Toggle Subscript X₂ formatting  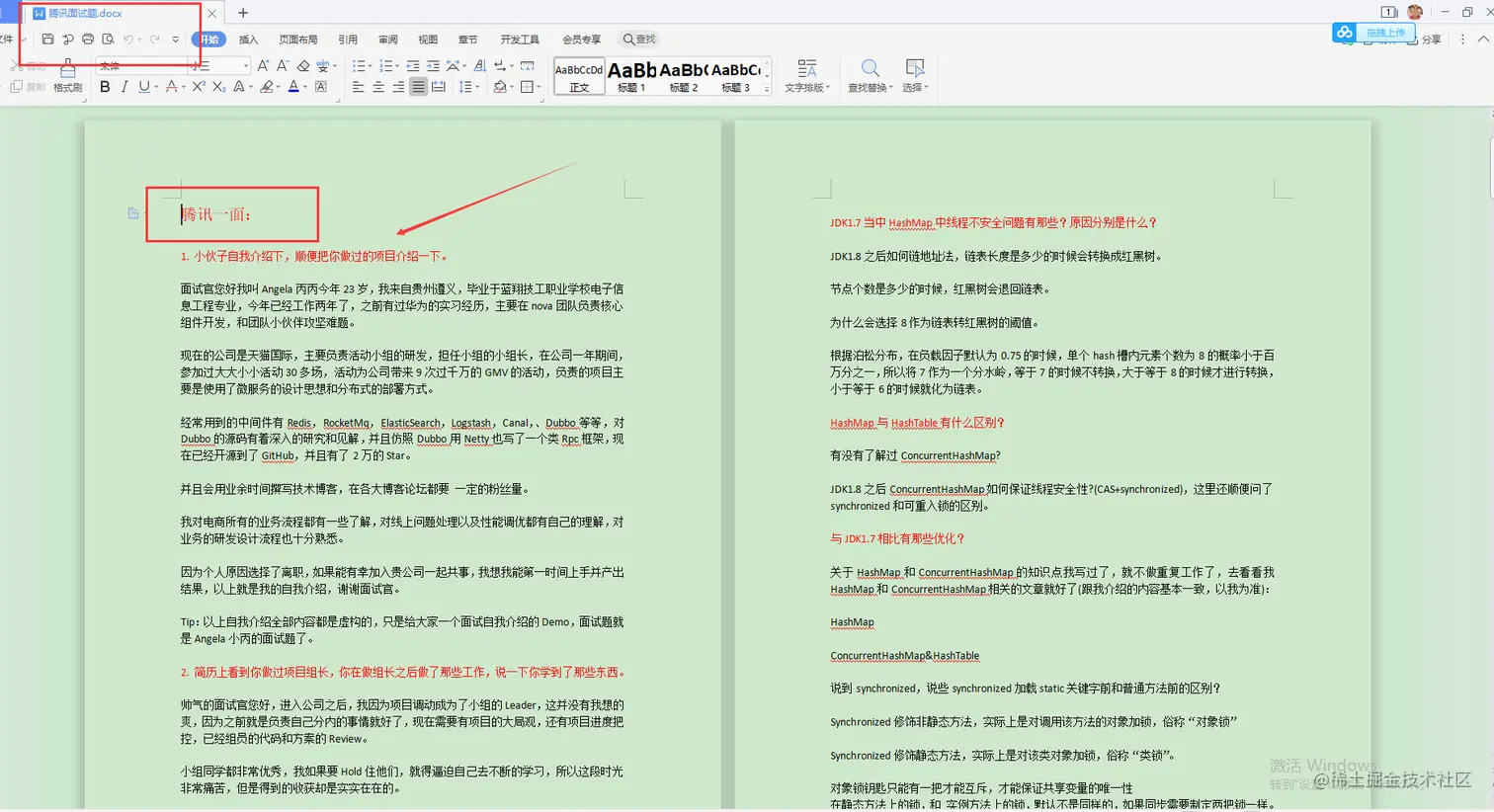(218, 87)
